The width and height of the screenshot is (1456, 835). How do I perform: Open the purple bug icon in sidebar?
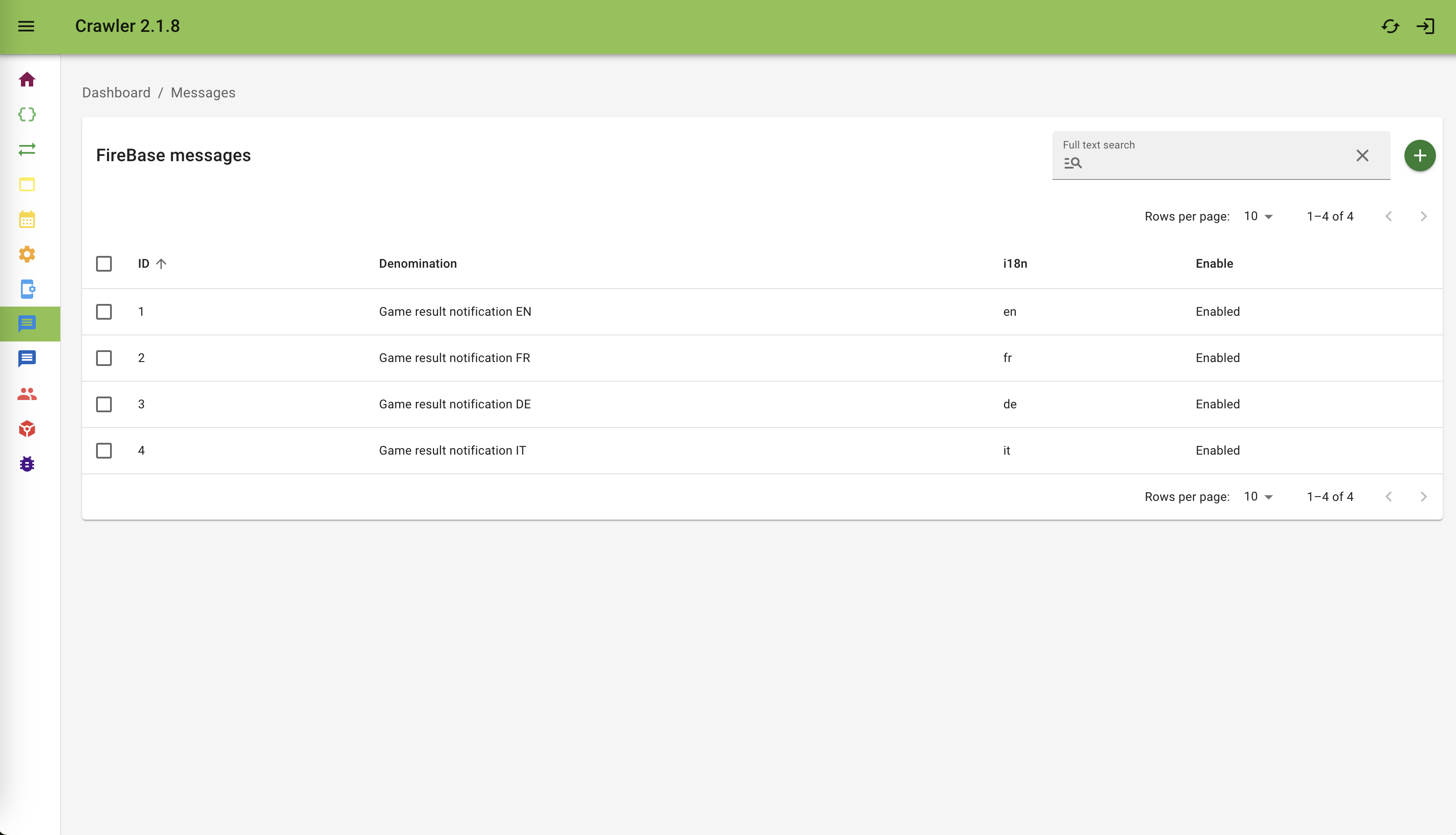pos(27,464)
